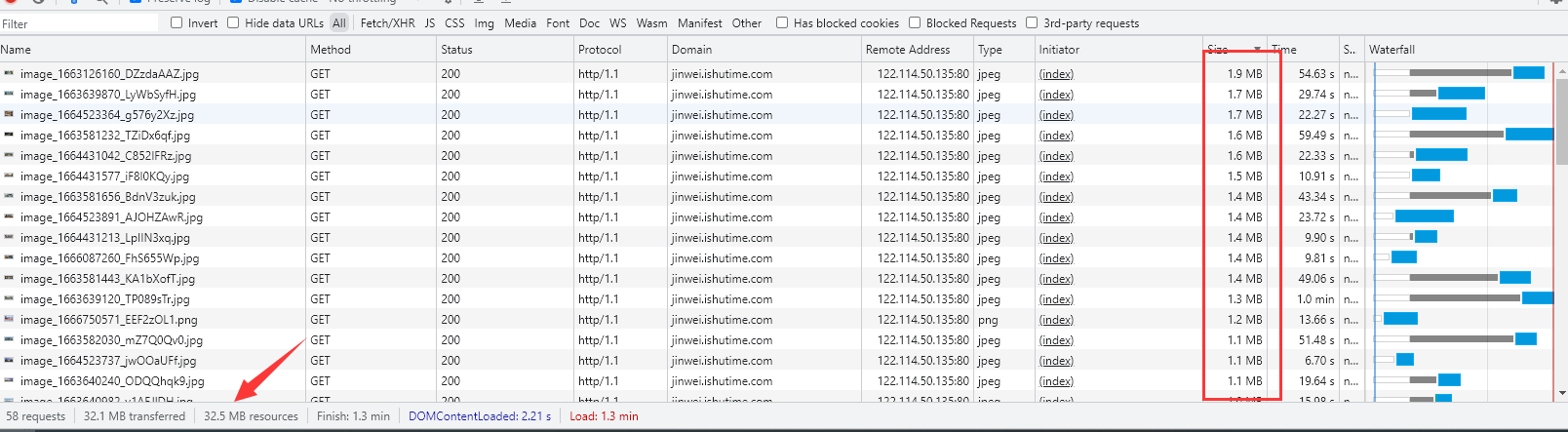
Task: Open the (index) initiator for the PNG request
Action: point(1056,320)
